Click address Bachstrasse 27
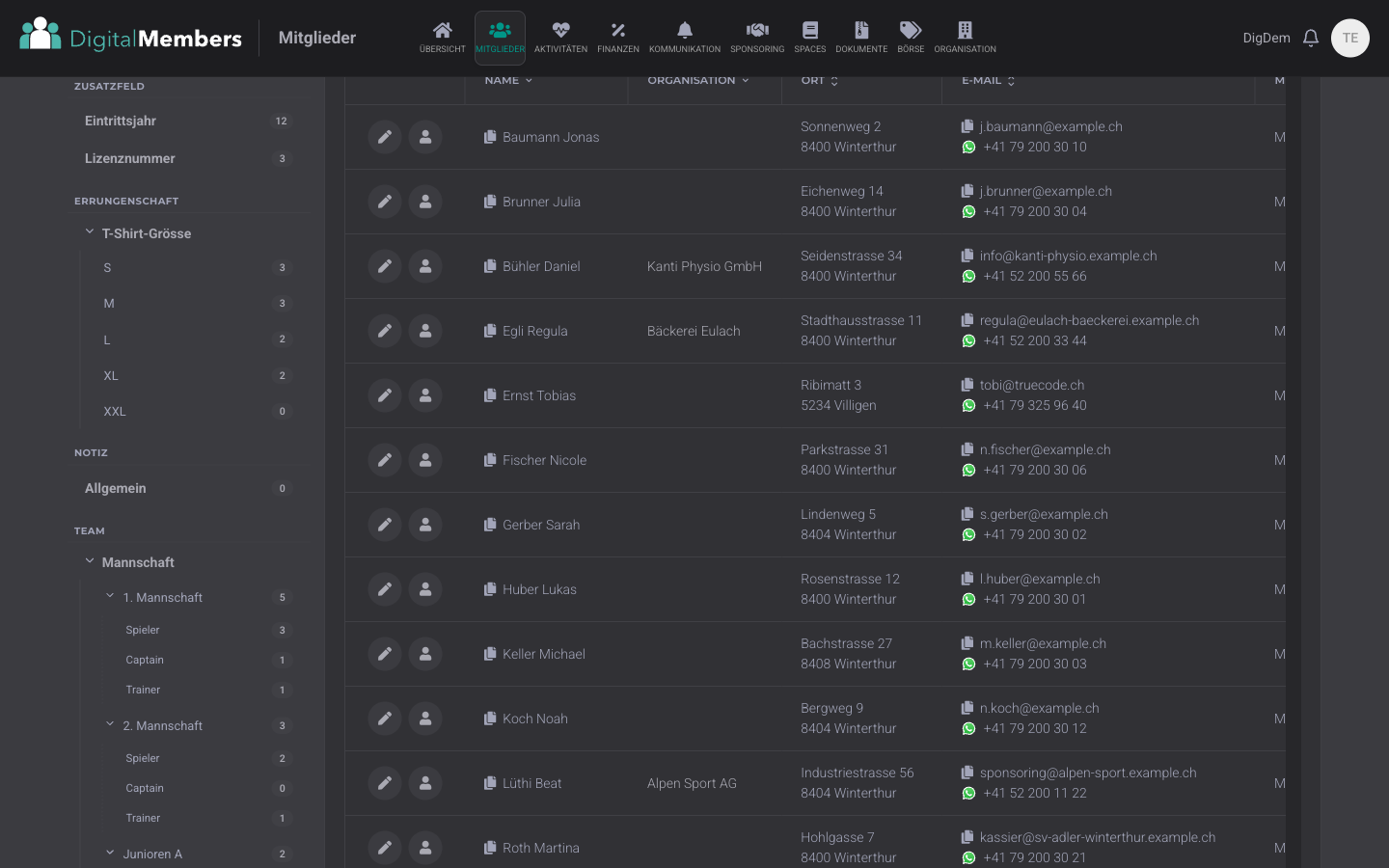Viewport: 1389px width, 868px height. tap(846, 643)
